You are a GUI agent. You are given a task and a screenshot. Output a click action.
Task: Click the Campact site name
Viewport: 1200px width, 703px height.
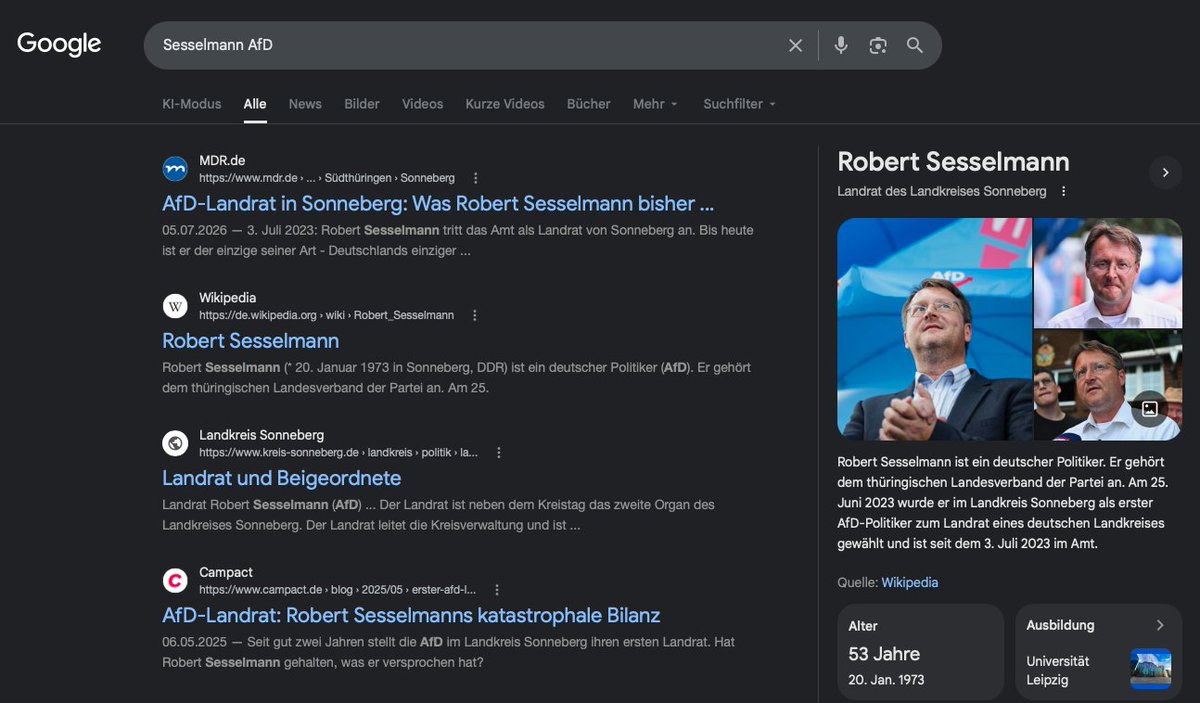(226, 572)
